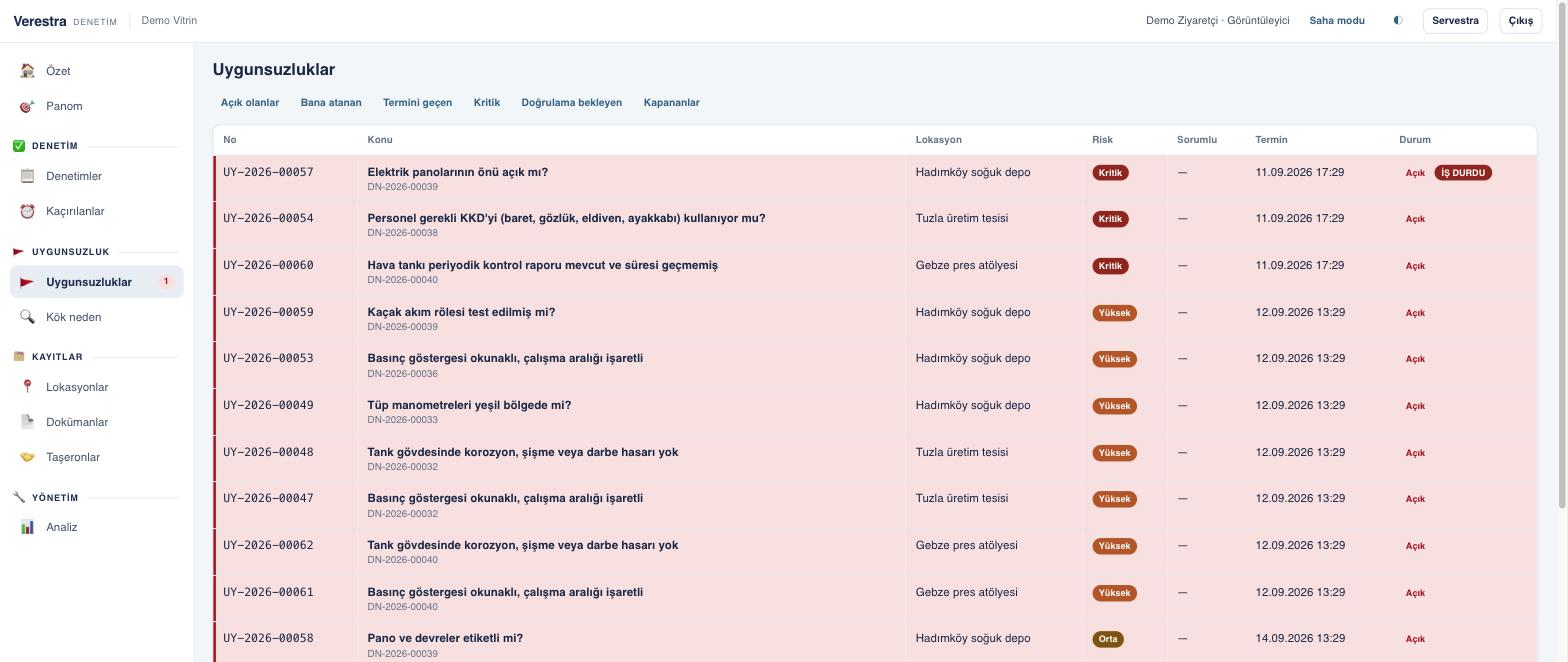This screenshot has width=1568, height=662.
Task: Open 'Kaçak akım rölesi test edilmiş mi?'
Action: [x=461, y=312]
